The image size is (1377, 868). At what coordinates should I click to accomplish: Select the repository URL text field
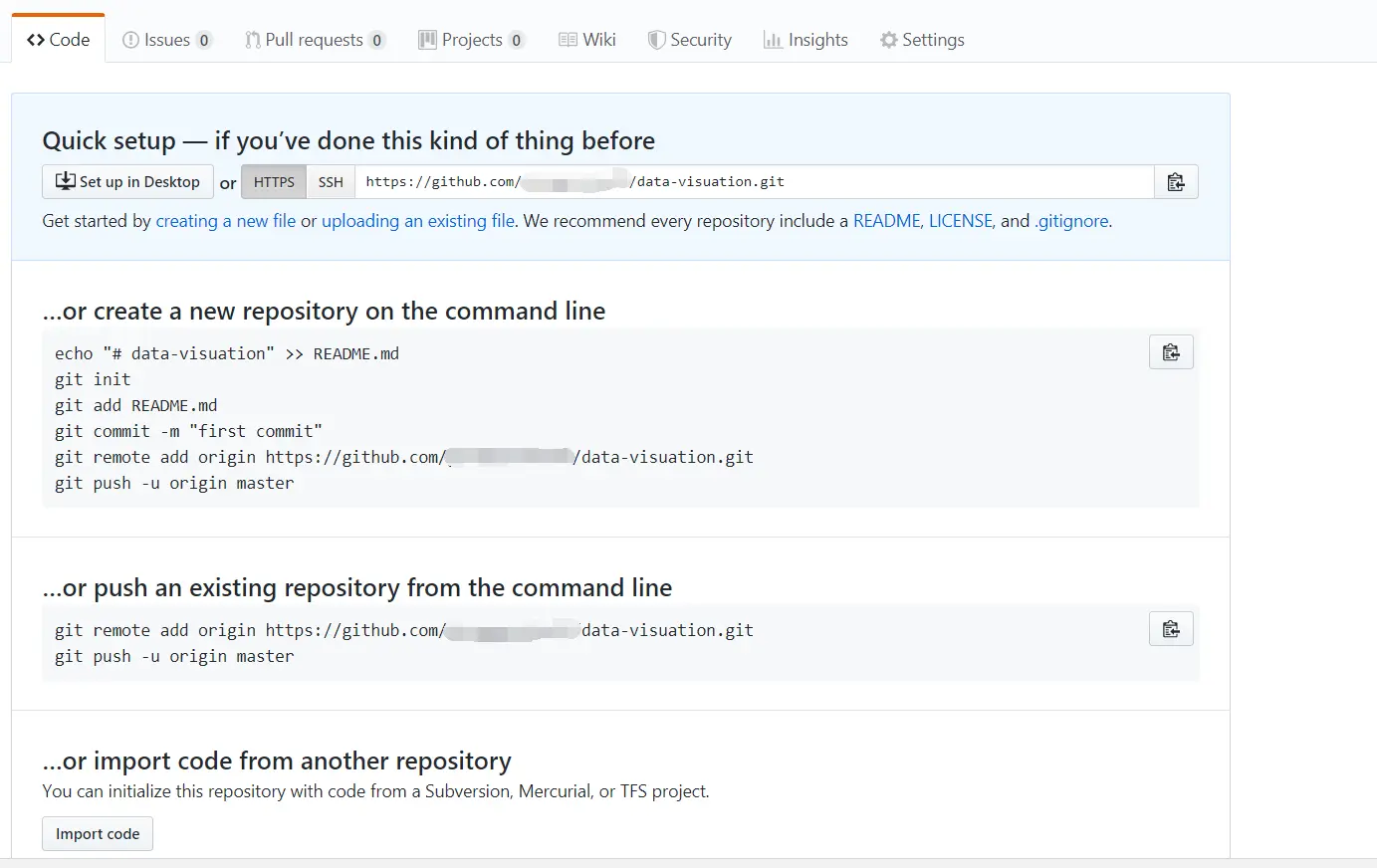tap(754, 182)
